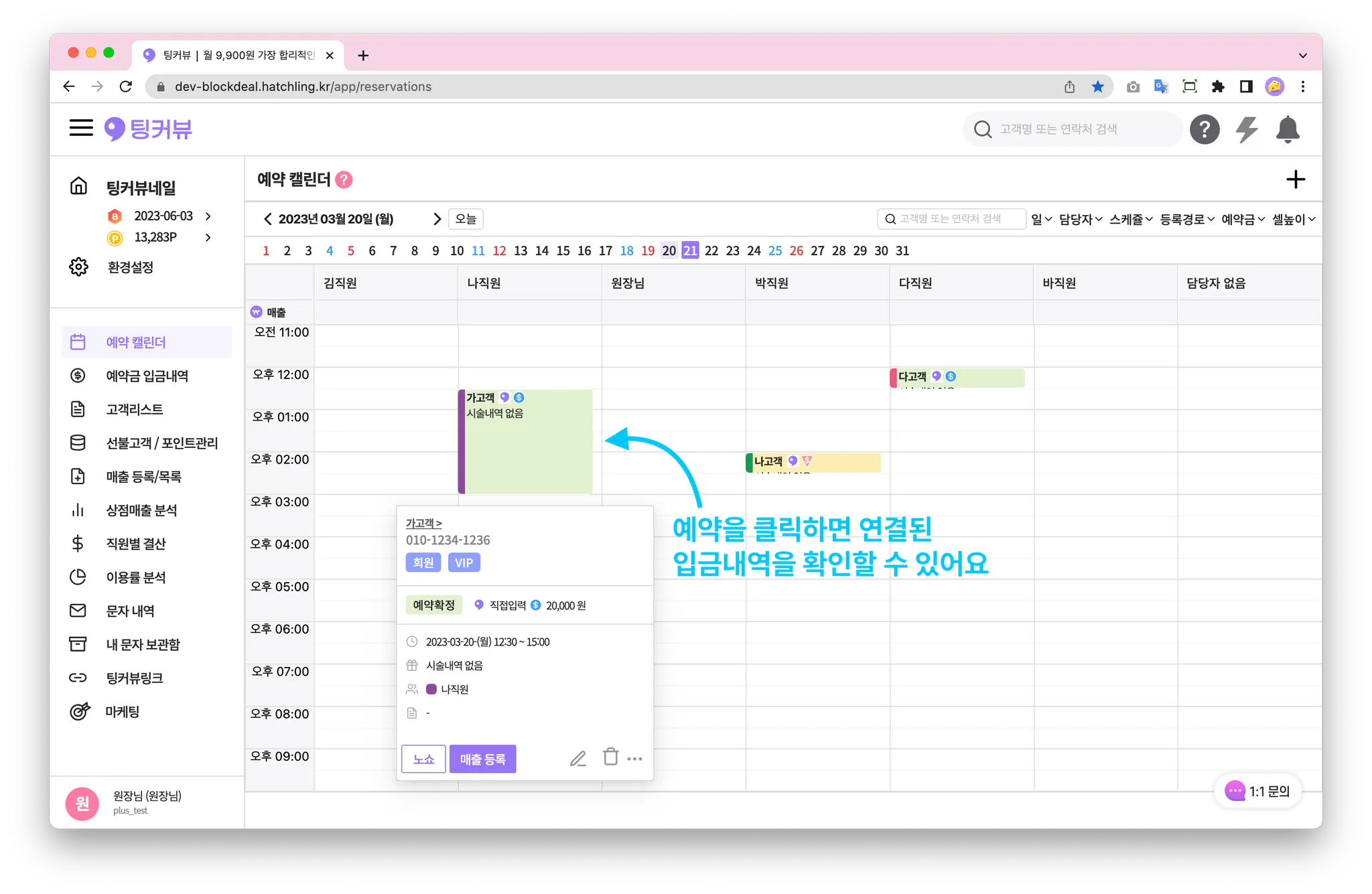Expand the 스케줄 filter dropdown

click(x=1130, y=219)
